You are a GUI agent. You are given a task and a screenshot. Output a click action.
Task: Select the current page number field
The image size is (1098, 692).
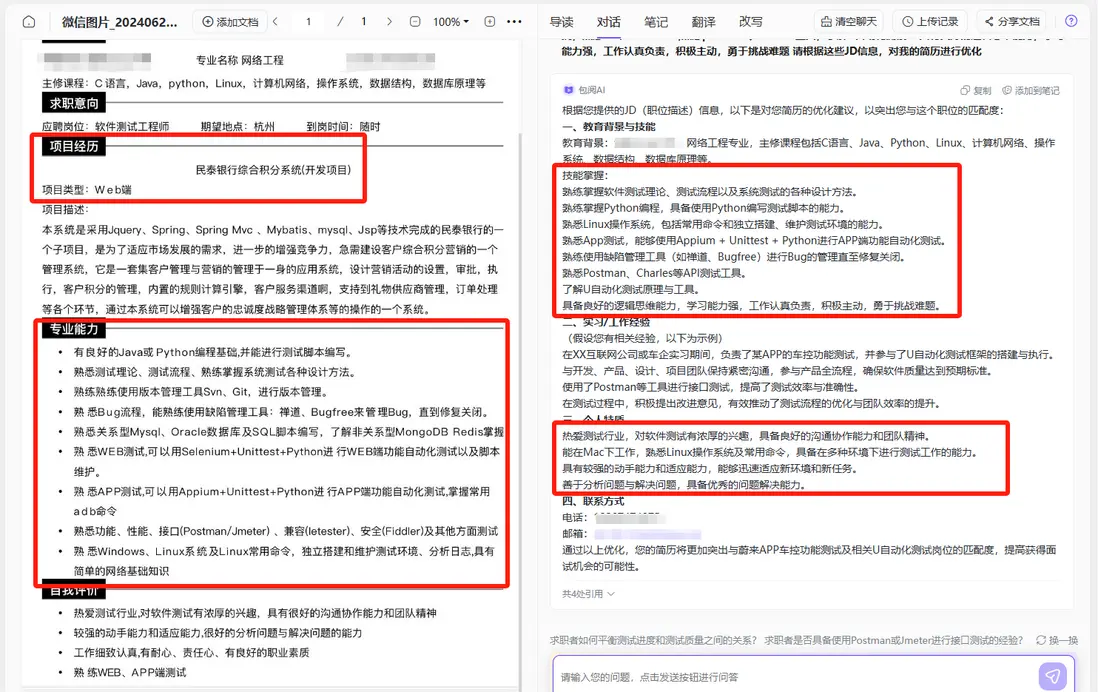pyautogui.click(x=308, y=22)
